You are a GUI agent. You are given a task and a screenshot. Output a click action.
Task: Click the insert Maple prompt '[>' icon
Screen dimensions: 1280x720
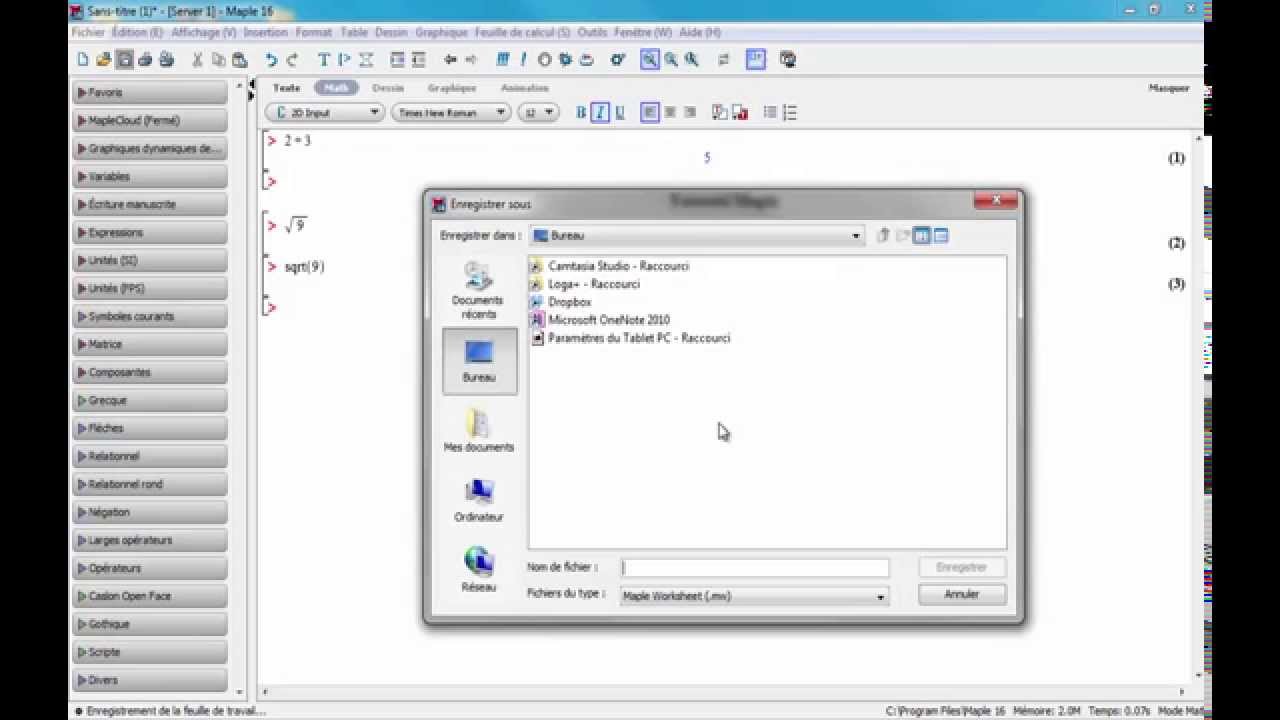click(344, 60)
